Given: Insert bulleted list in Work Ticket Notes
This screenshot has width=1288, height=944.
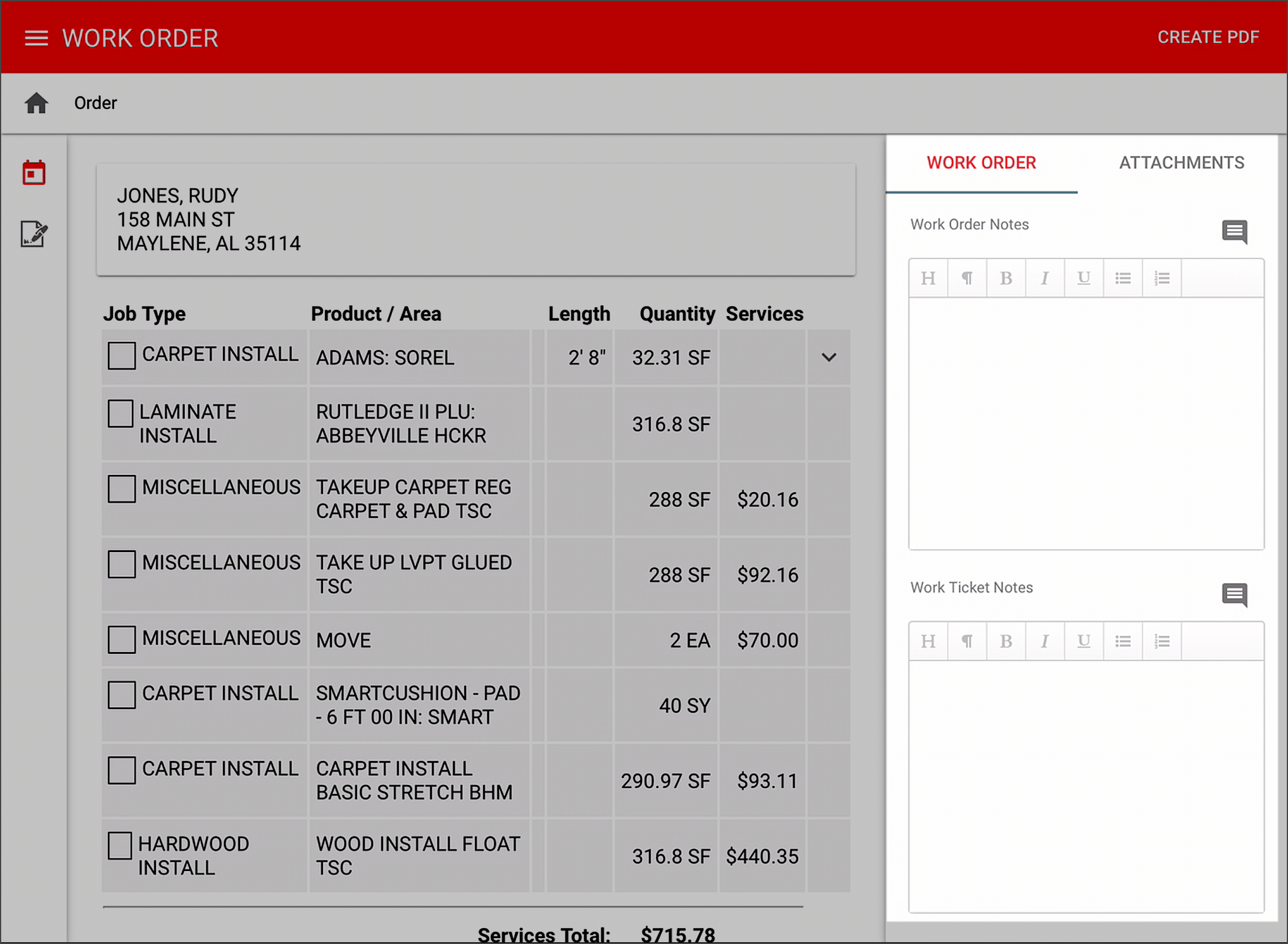Looking at the screenshot, I should click(1123, 641).
